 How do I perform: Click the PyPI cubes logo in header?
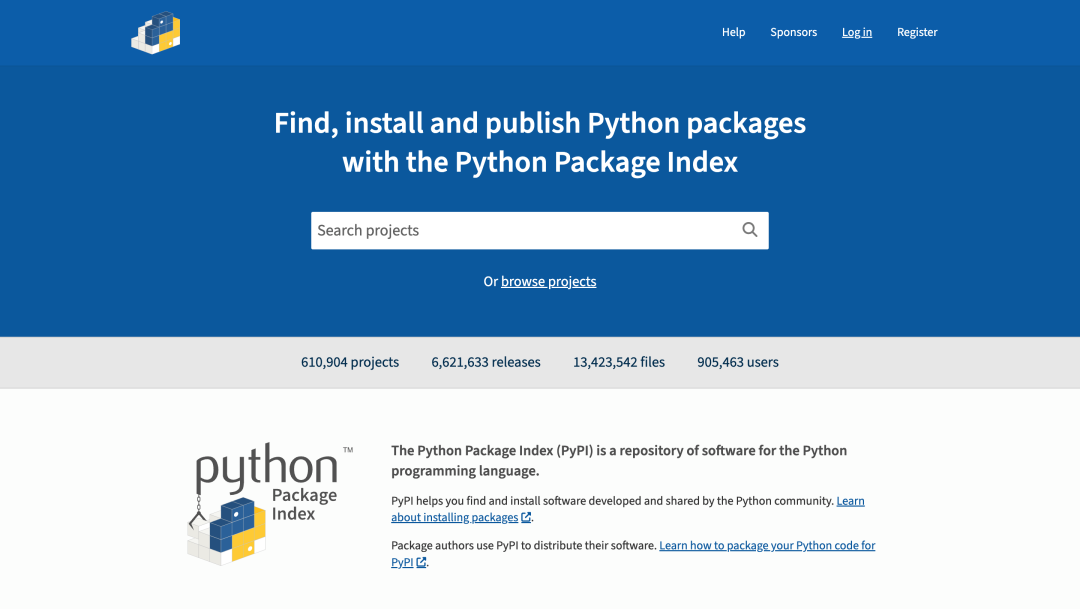tap(156, 32)
